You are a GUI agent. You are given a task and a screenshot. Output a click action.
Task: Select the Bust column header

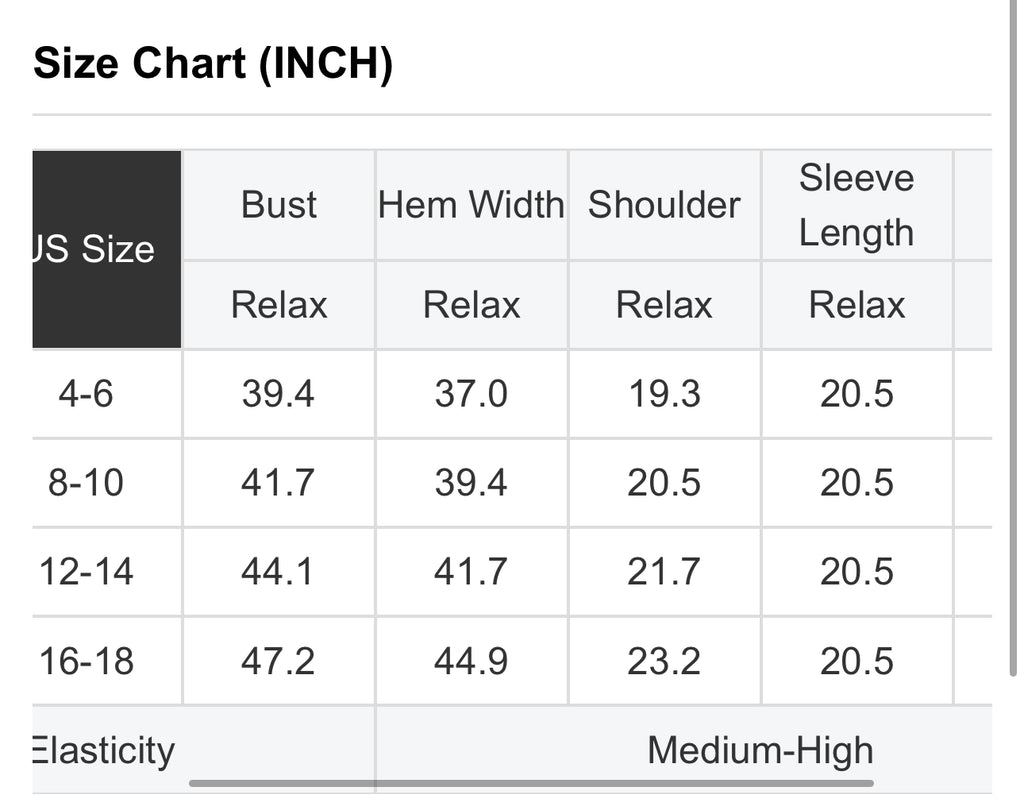pos(279,205)
